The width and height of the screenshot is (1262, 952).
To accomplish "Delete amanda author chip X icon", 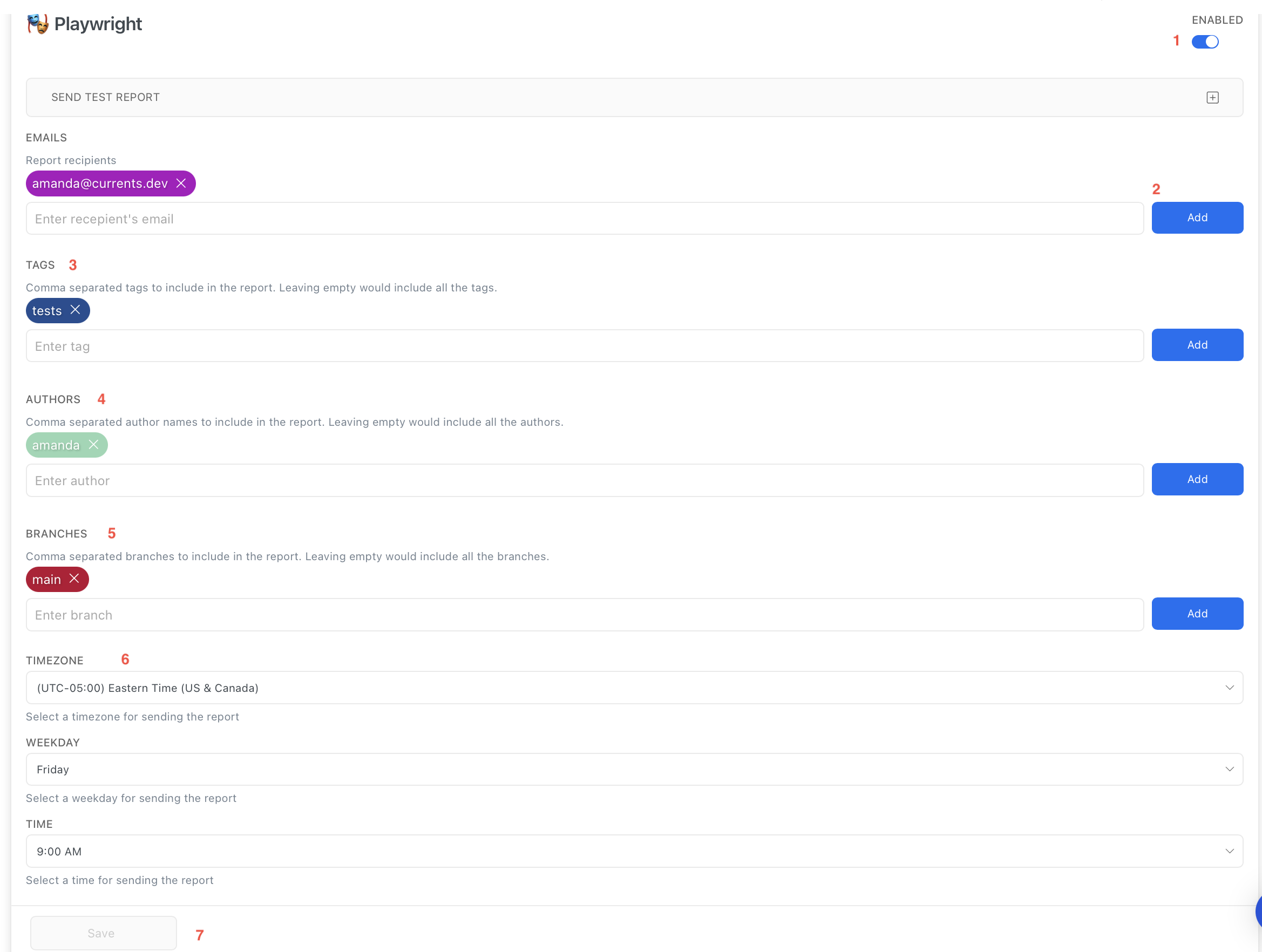I will point(93,444).
